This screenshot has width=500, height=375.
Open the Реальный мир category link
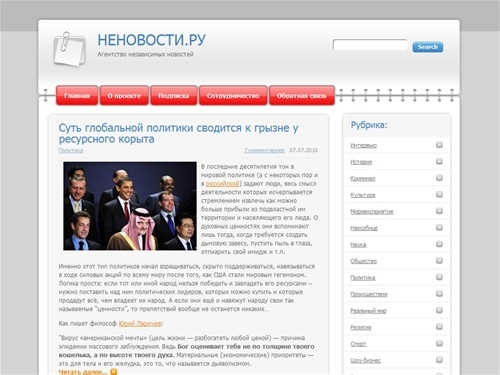point(368,311)
